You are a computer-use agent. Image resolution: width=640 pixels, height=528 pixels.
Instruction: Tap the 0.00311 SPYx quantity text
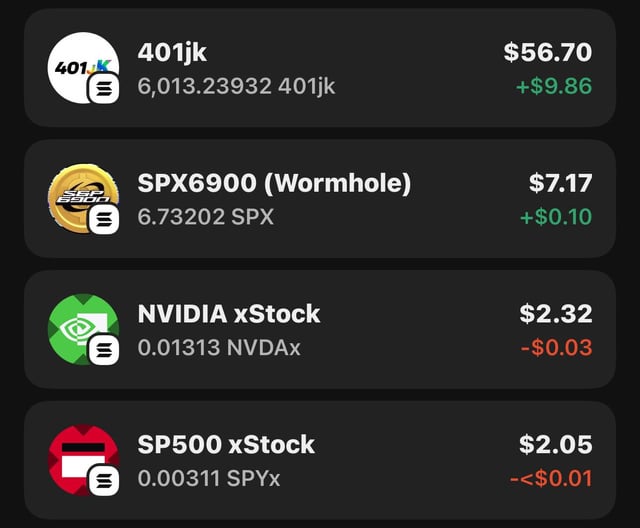[209, 479]
